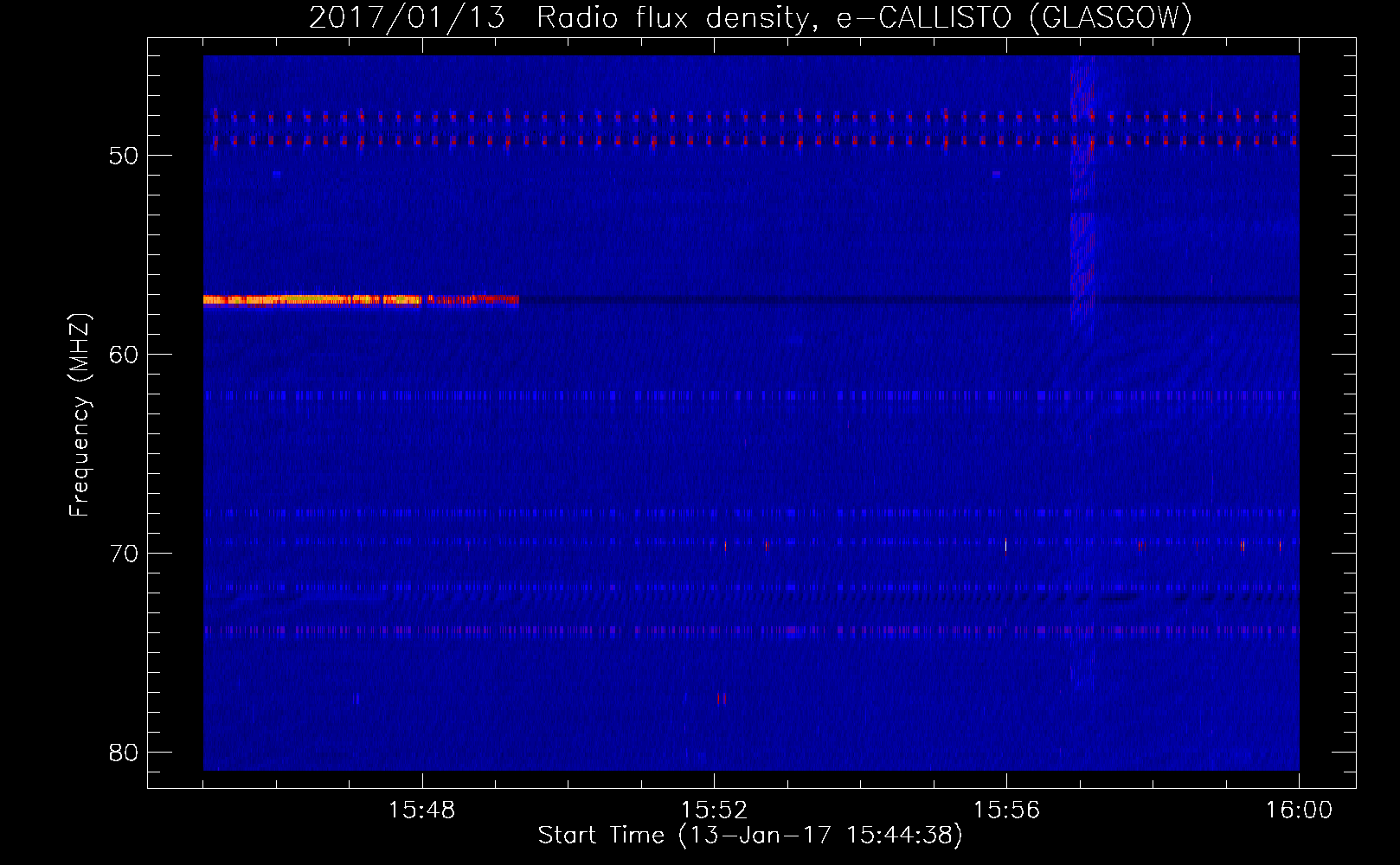Click the plot title mentioning e-CALLISTO (GLASGOW)
The width and height of the screenshot is (1400, 865).
click(x=750, y=17)
